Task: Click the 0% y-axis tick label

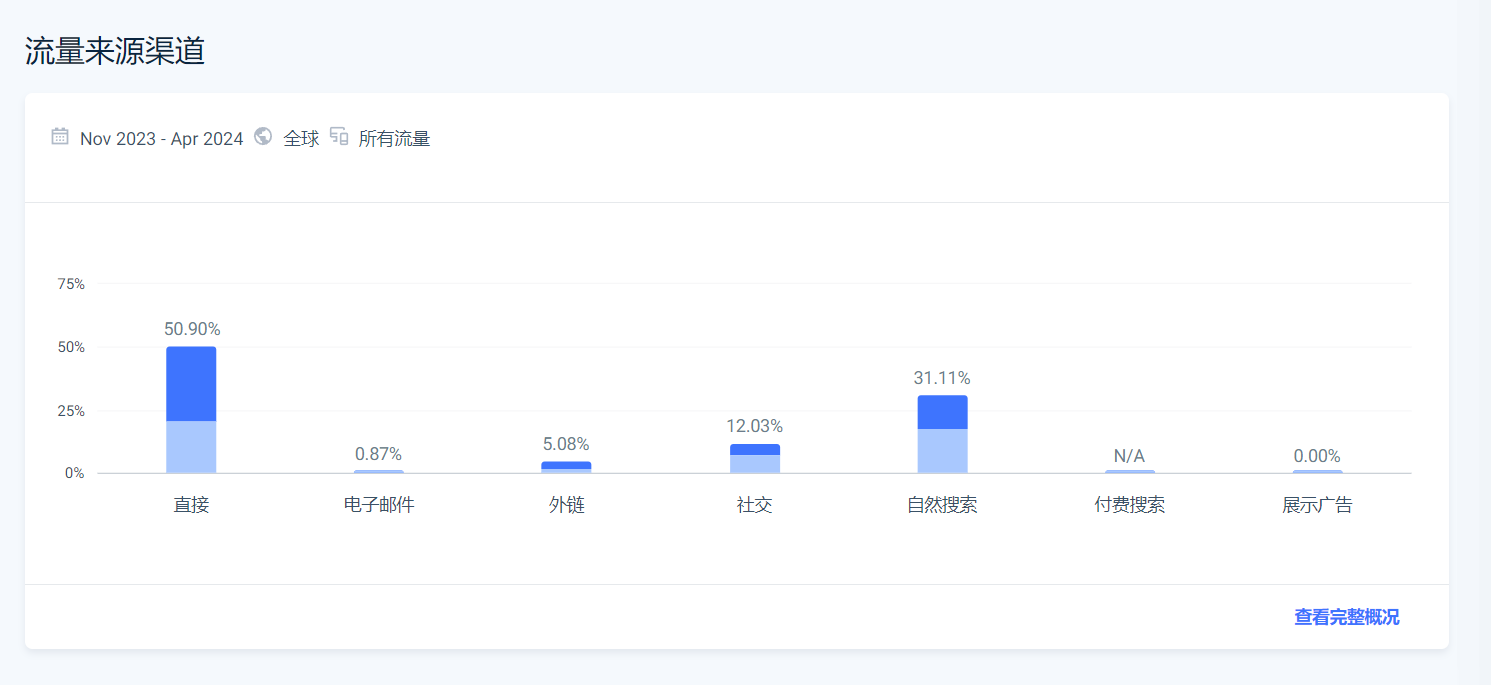Action: [75, 473]
